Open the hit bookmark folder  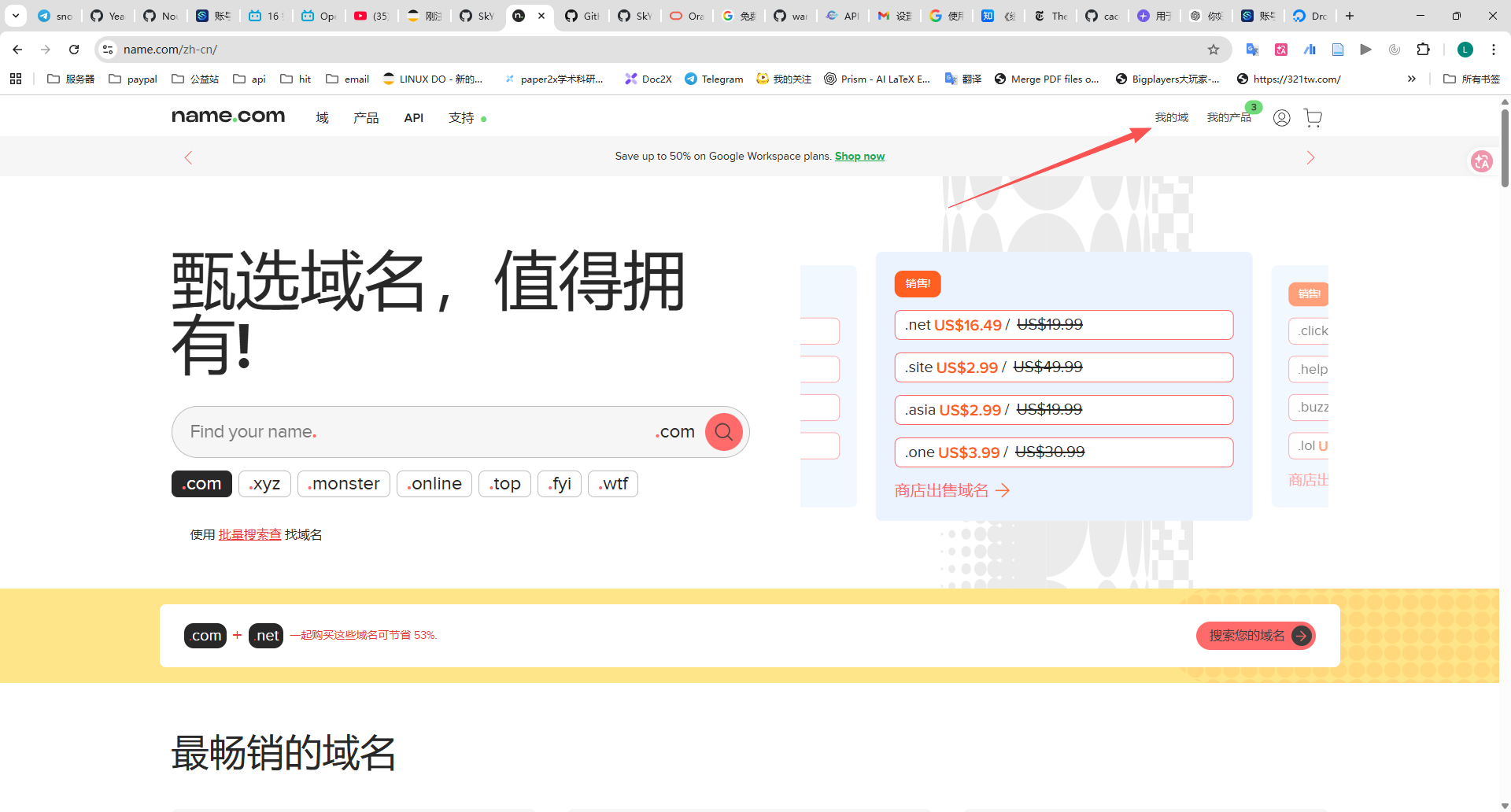(x=296, y=79)
